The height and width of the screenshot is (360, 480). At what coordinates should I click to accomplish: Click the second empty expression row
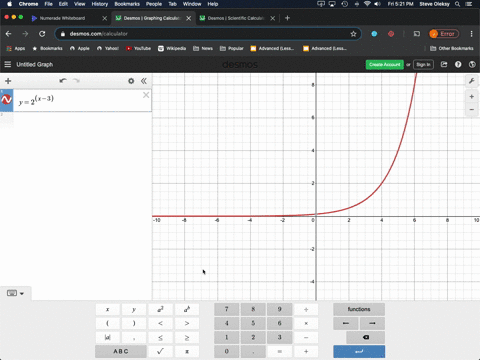[76, 120]
